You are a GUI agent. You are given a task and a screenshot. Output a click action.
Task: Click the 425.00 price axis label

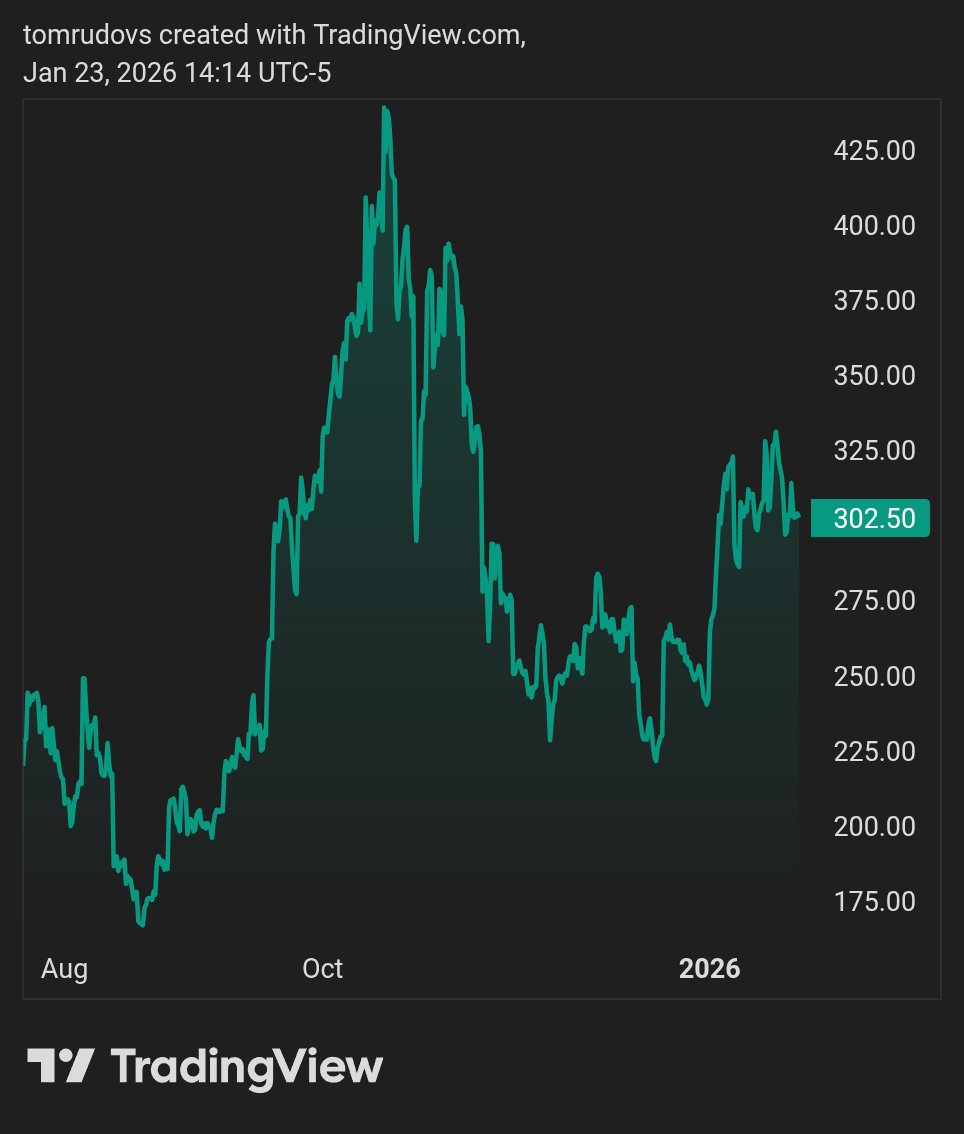[x=874, y=150]
